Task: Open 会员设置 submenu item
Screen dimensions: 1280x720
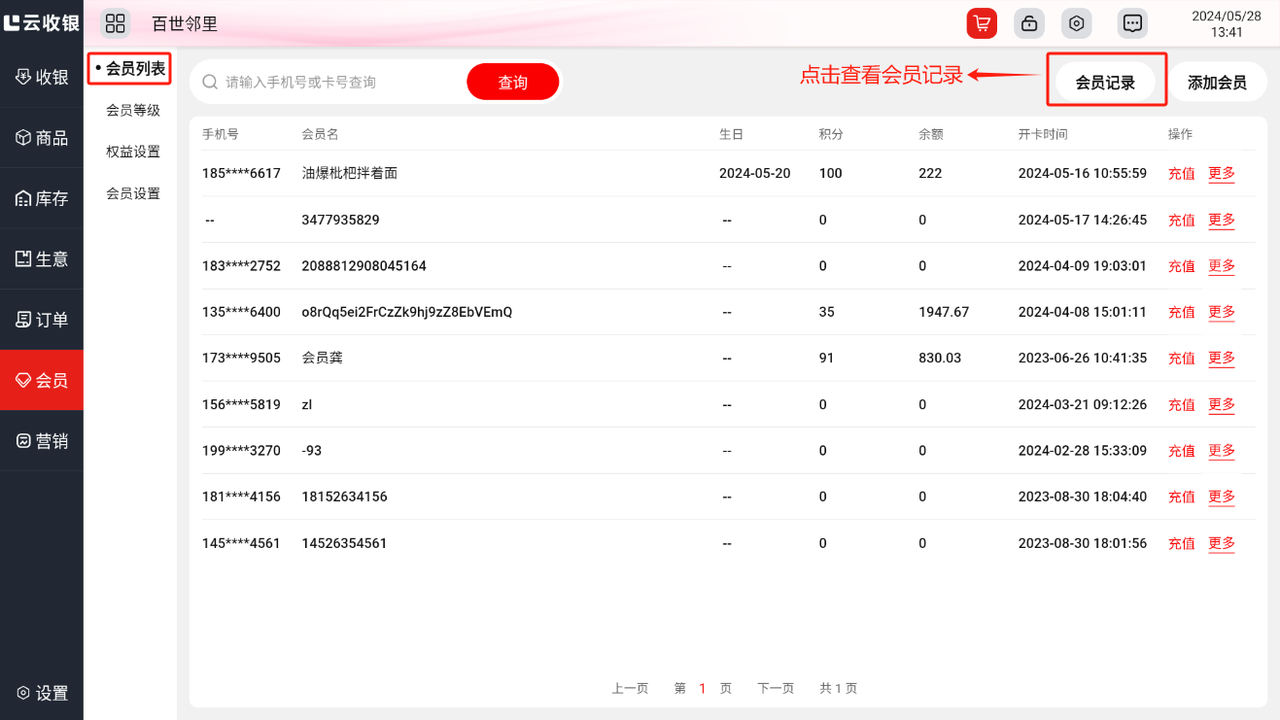Action: 133,194
